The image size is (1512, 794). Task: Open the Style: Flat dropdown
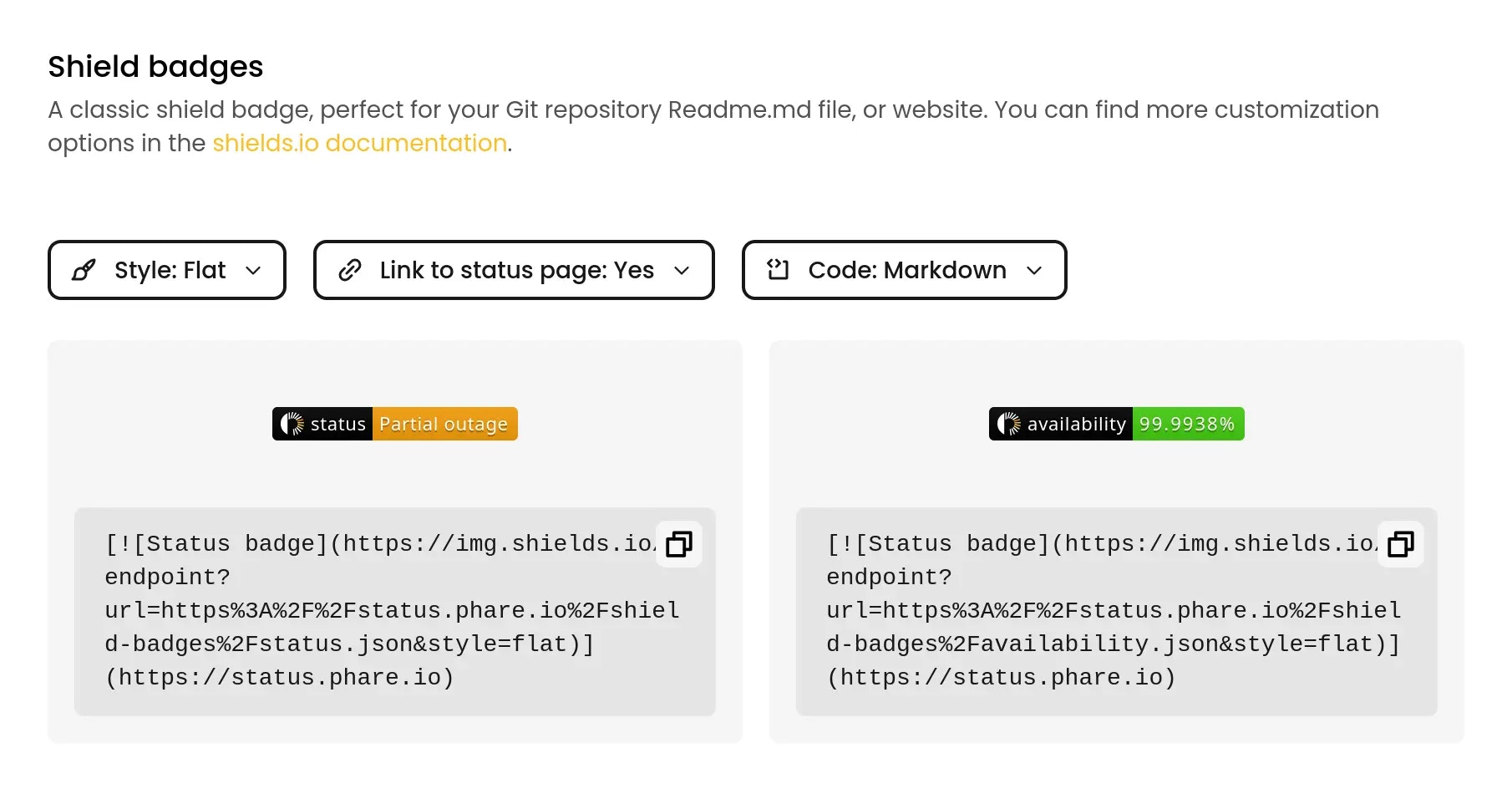[167, 270]
